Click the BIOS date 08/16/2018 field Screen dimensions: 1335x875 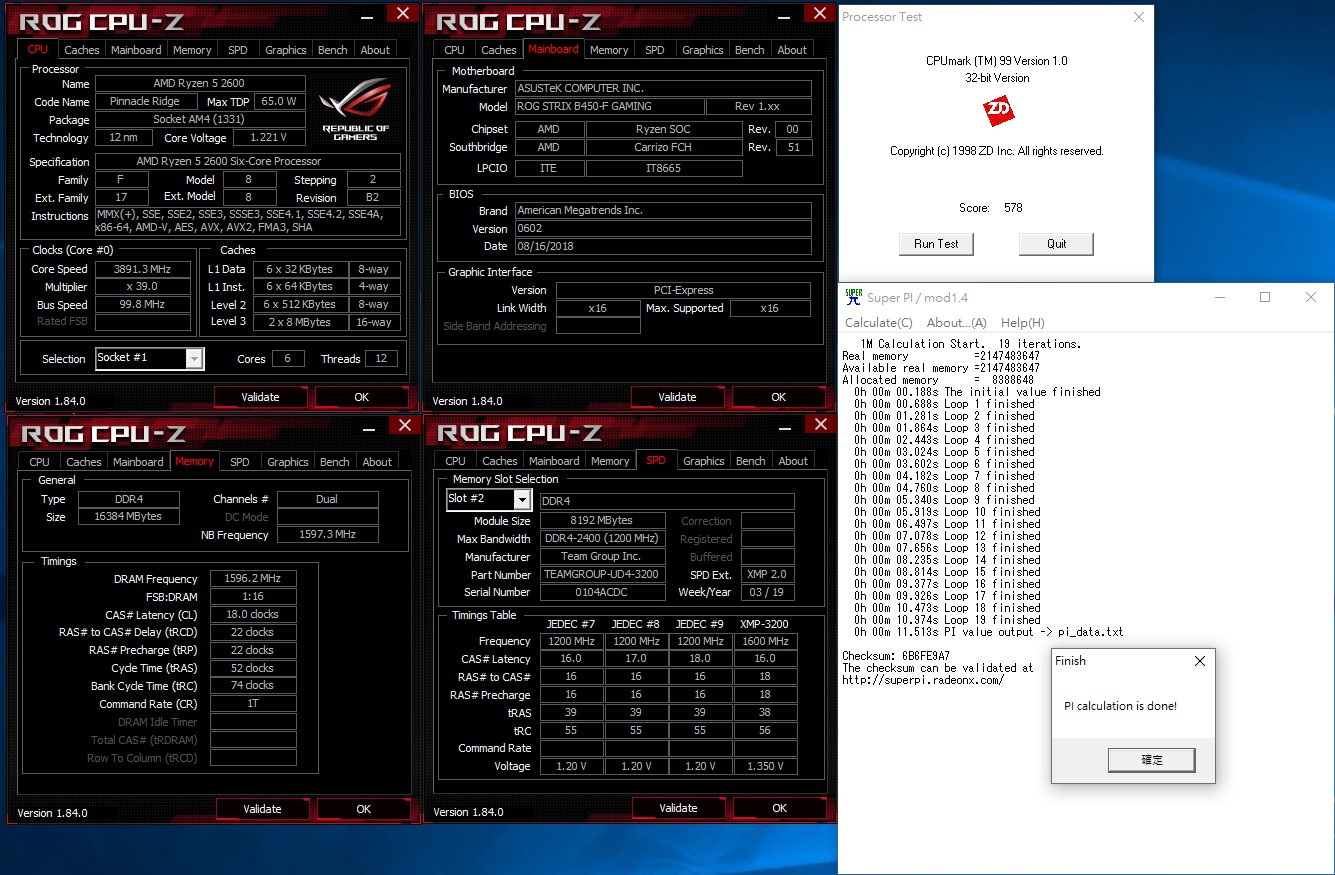(663, 246)
